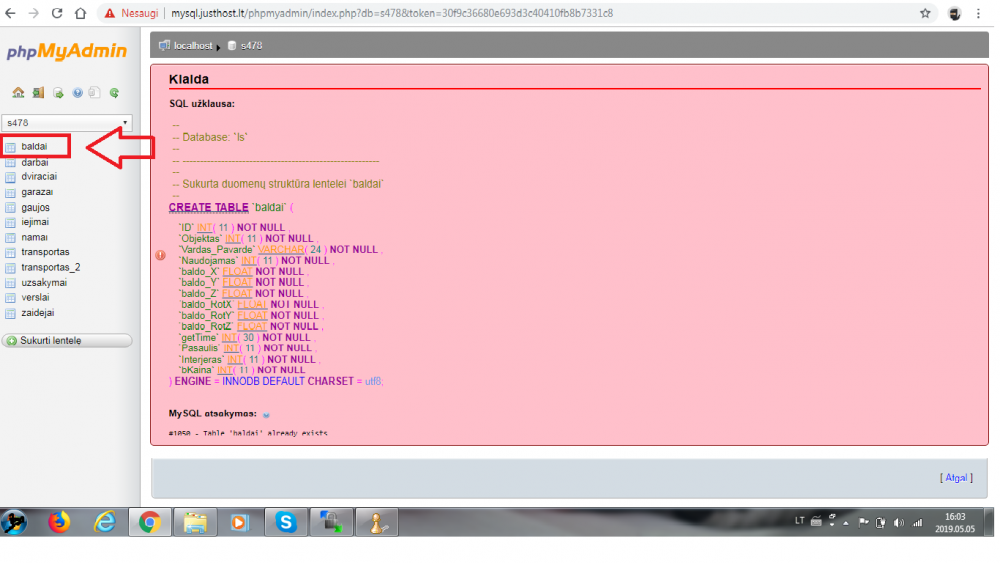Click the Sukurti lentele button
1000x563 pixels.
[x=67, y=340]
